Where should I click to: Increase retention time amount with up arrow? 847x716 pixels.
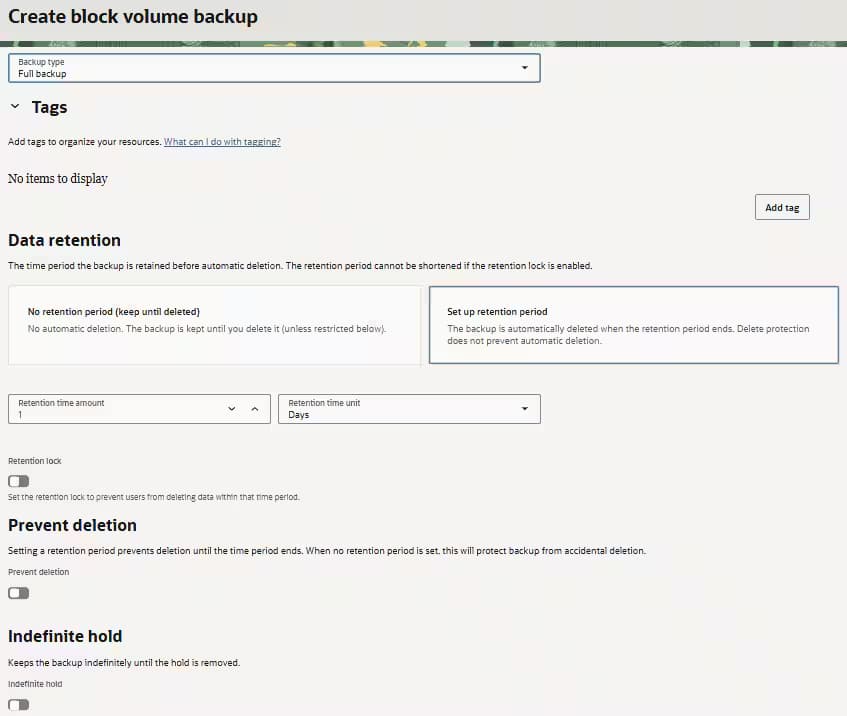pyautogui.click(x=255, y=409)
